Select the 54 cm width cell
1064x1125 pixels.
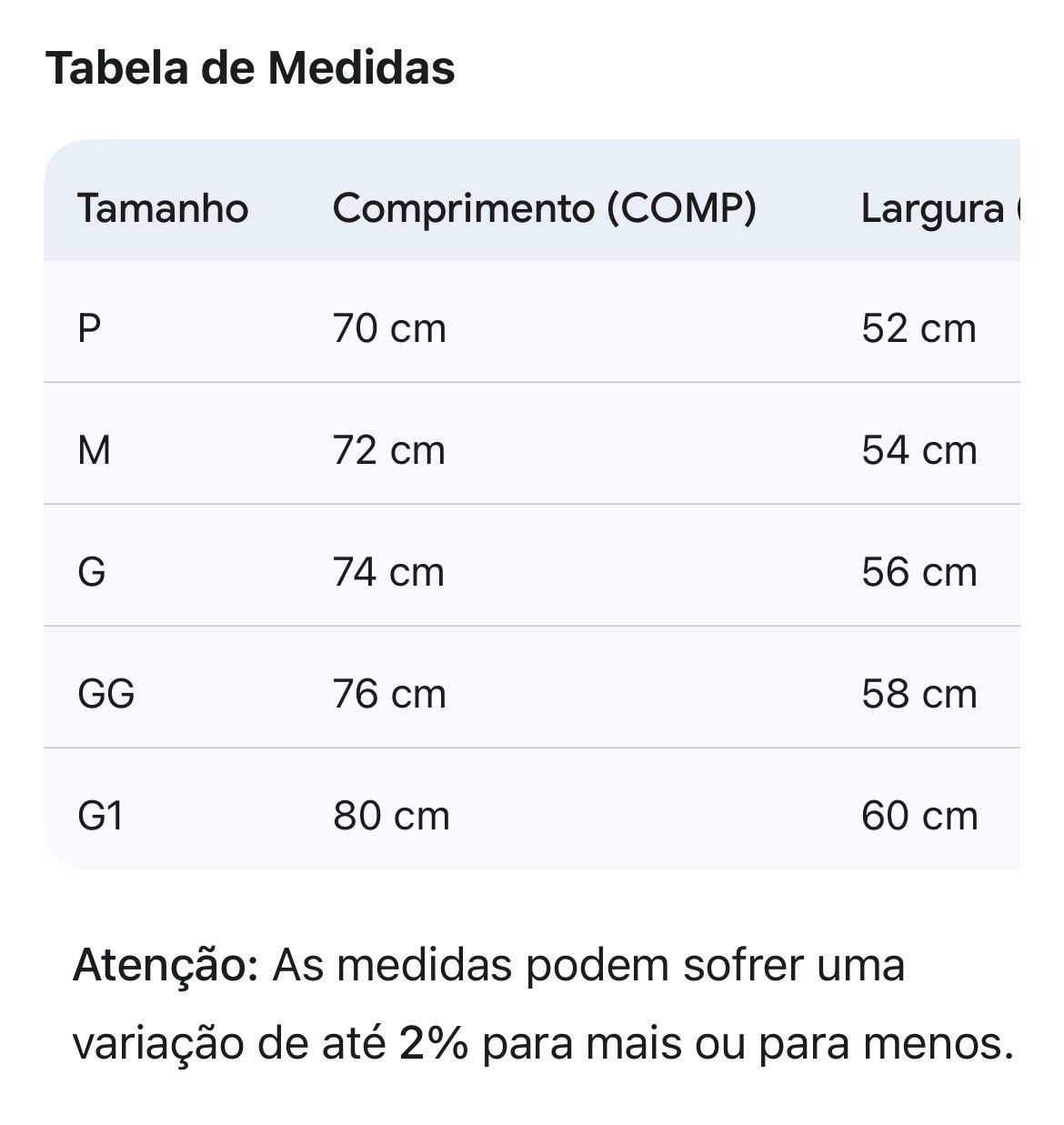918,450
